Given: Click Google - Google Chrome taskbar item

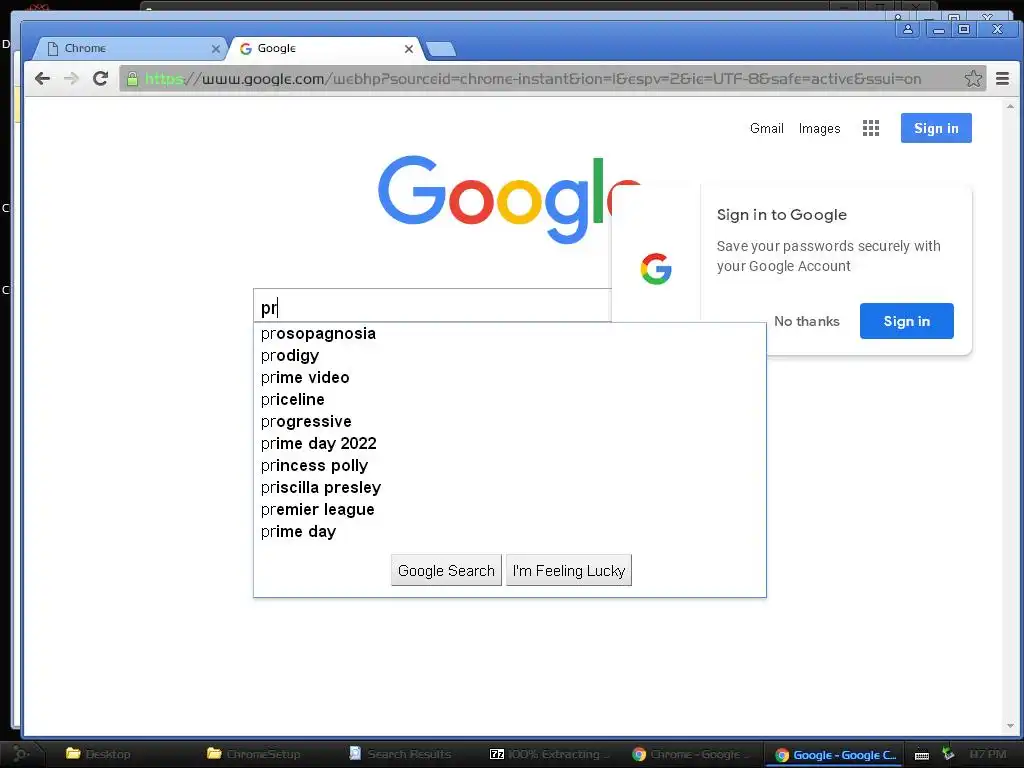Looking at the screenshot, I should pyautogui.click(x=835, y=755).
